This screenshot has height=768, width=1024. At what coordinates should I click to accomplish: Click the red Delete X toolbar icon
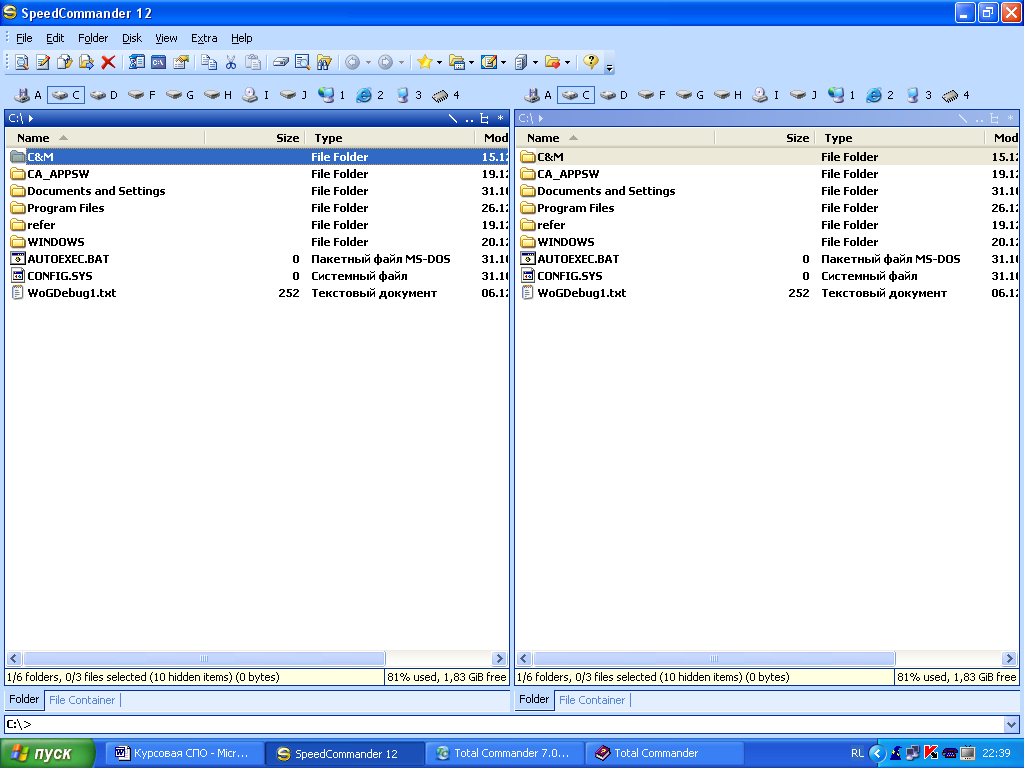[108, 62]
